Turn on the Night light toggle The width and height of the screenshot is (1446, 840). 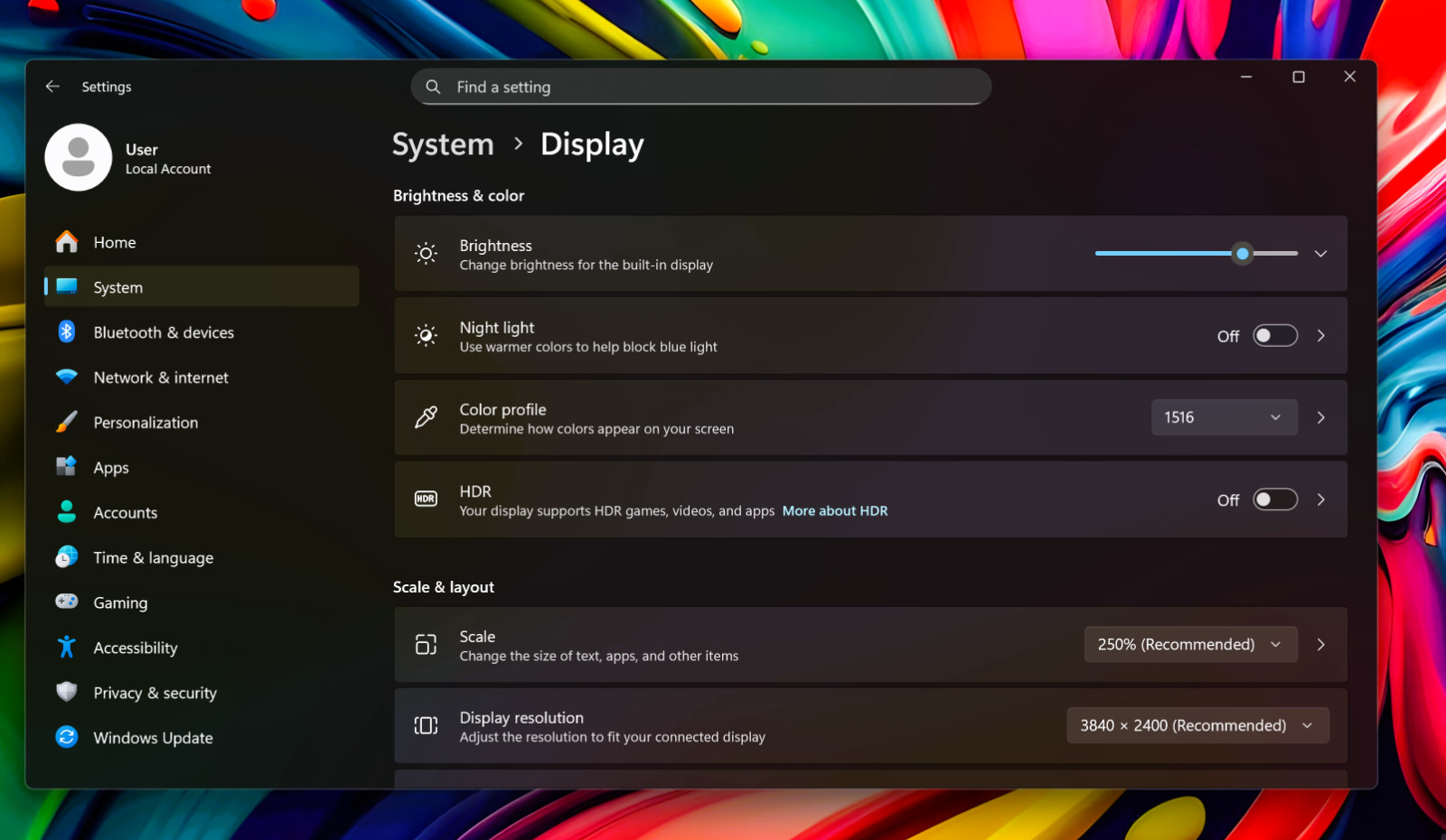point(1275,336)
